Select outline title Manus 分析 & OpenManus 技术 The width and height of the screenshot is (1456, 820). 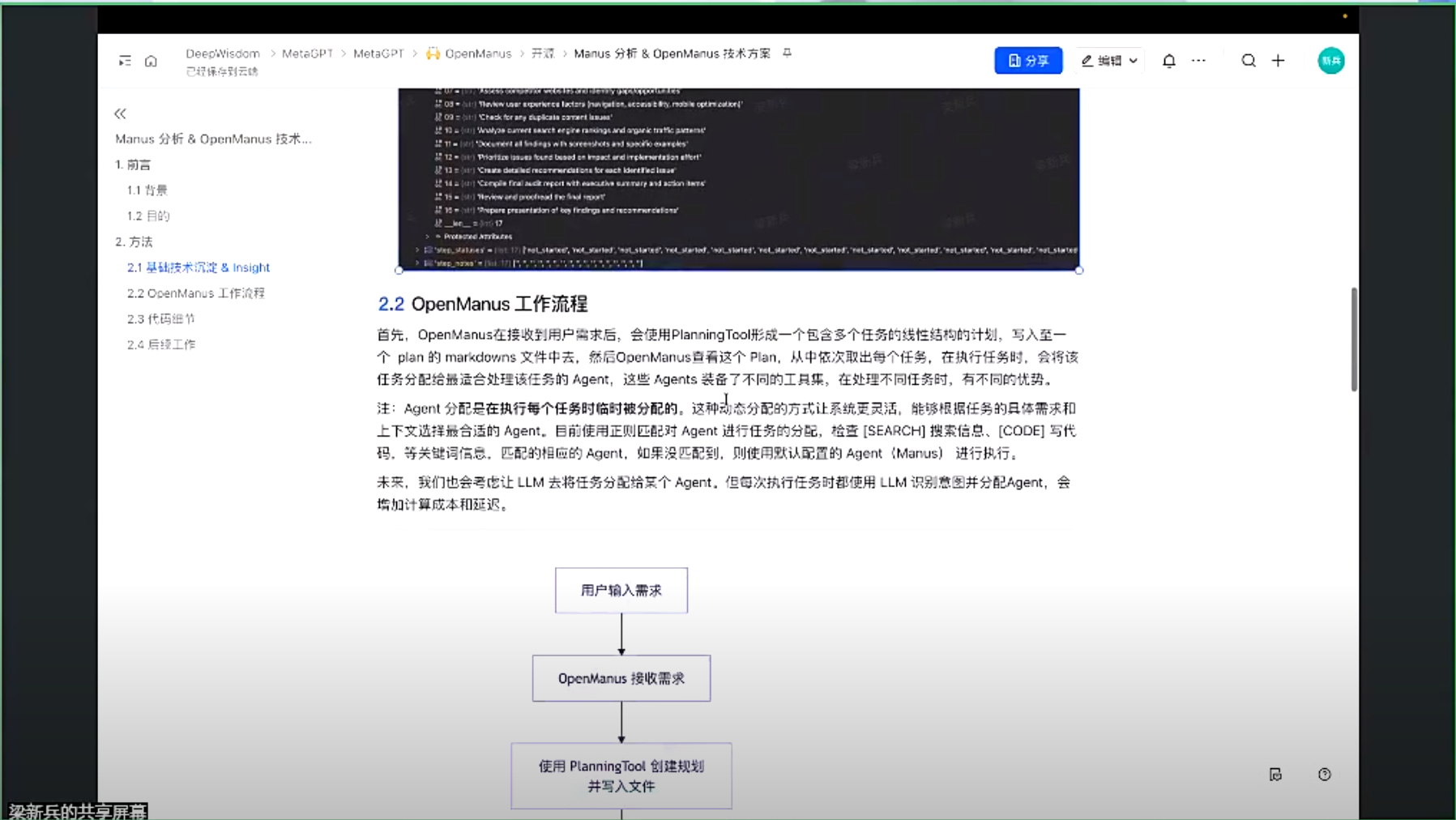213,139
